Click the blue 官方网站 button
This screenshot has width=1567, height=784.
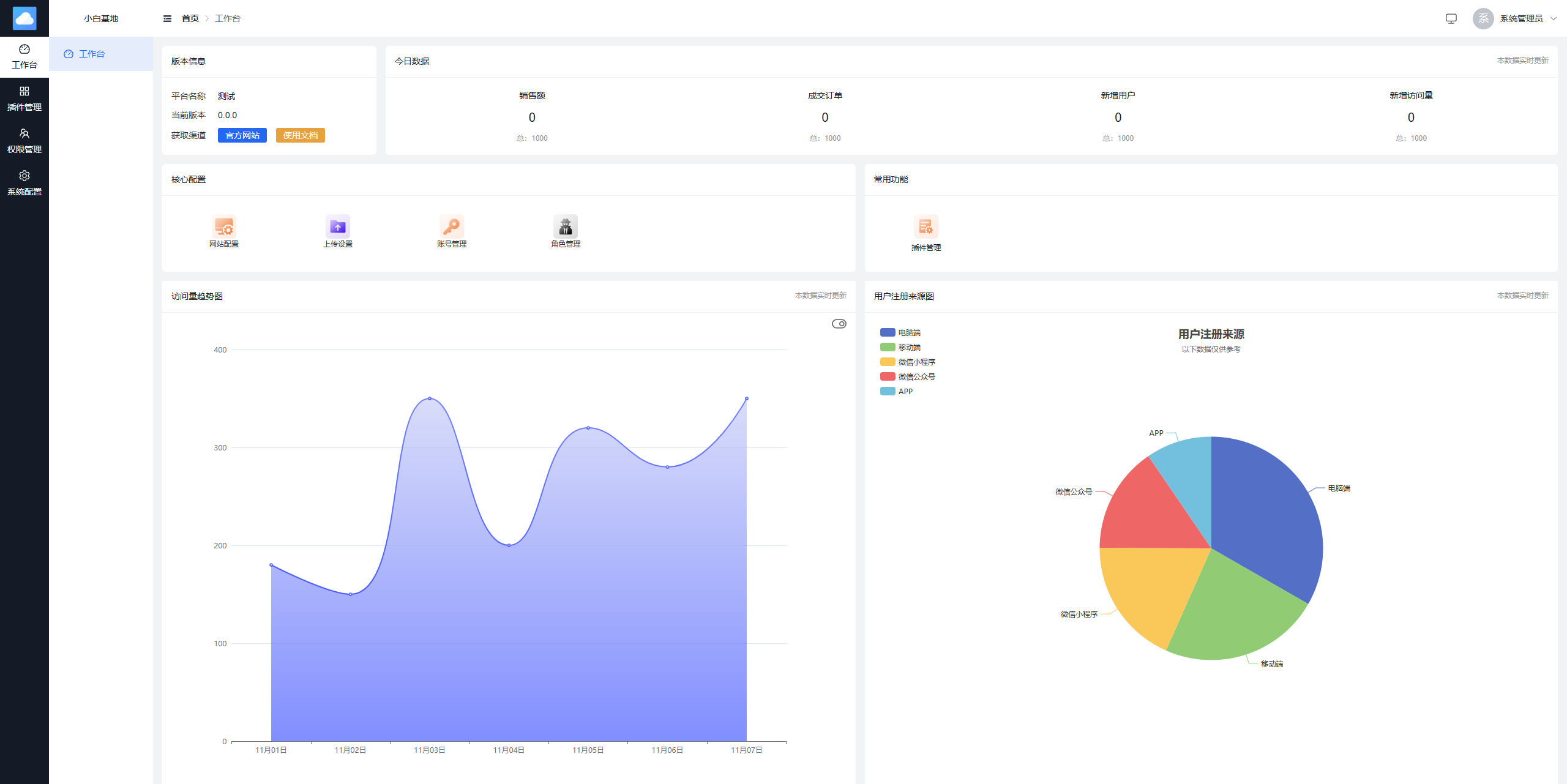point(242,135)
